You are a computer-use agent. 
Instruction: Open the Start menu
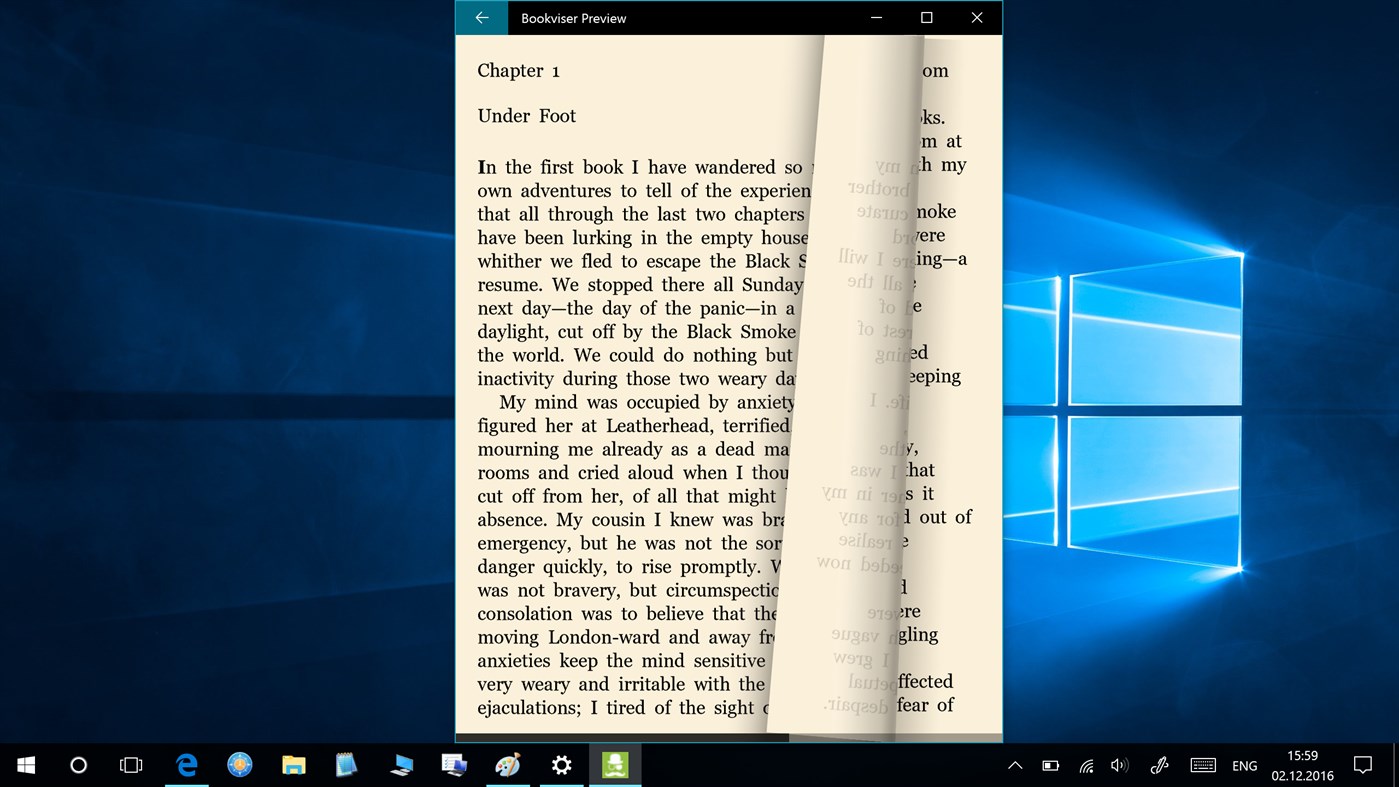(24, 765)
